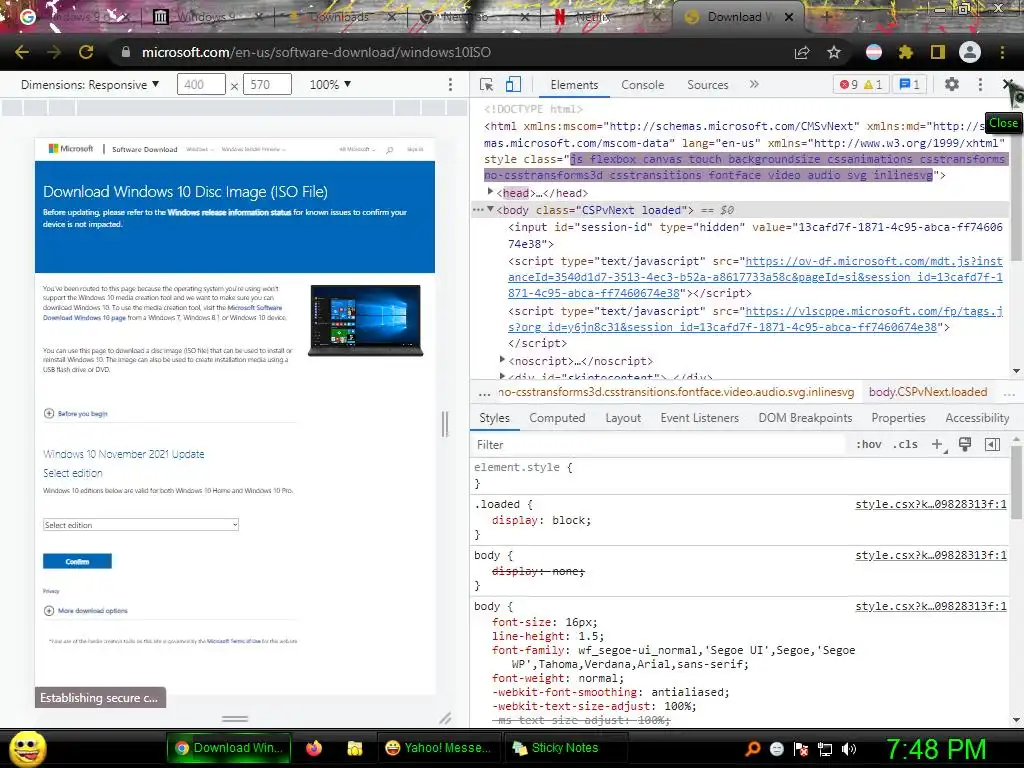Activate the inspect element picker icon
The image size is (1024, 768).
click(487, 85)
